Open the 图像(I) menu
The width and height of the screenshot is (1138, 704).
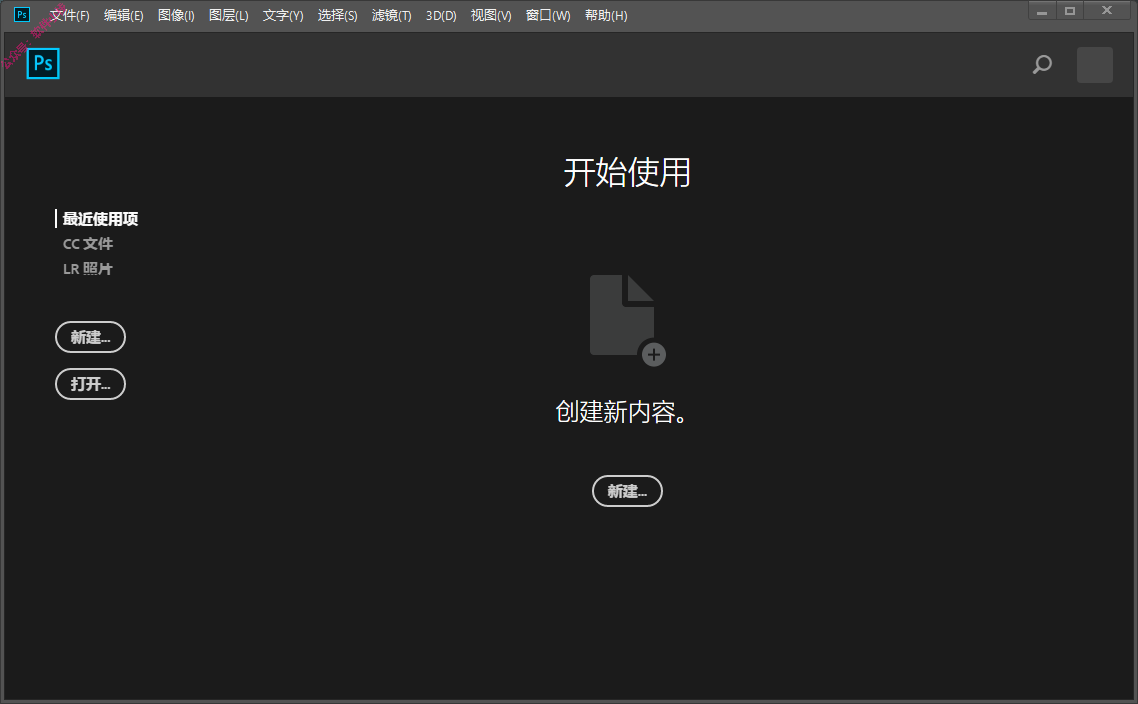pos(176,15)
